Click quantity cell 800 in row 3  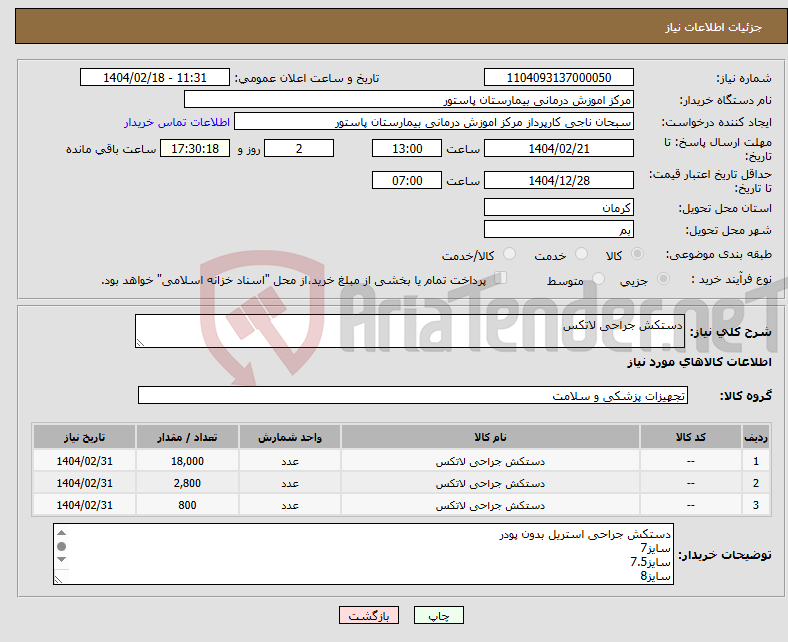(187, 505)
